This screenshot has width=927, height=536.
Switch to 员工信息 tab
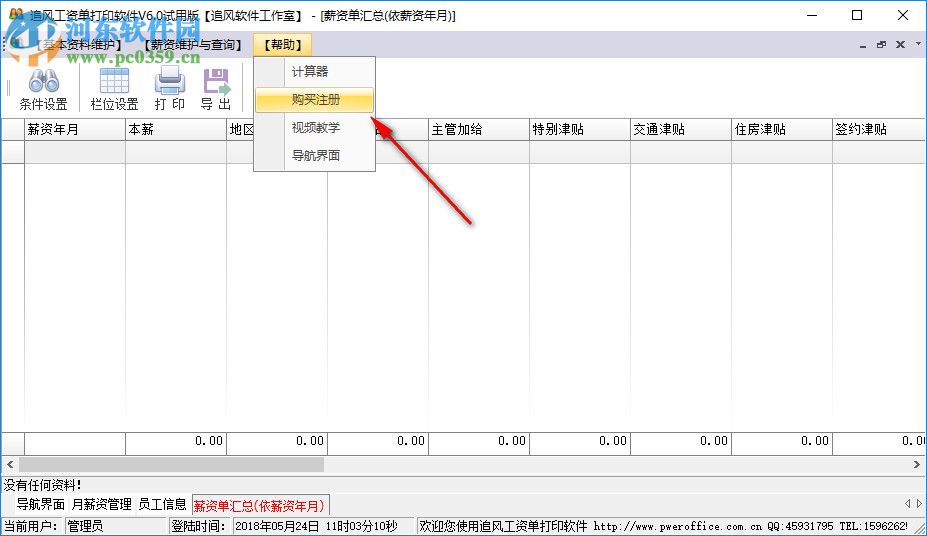(162, 505)
